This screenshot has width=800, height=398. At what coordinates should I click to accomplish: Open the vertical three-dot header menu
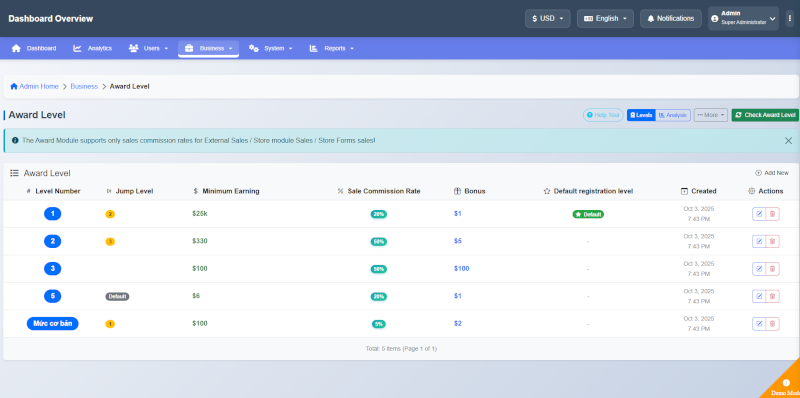(789, 18)
